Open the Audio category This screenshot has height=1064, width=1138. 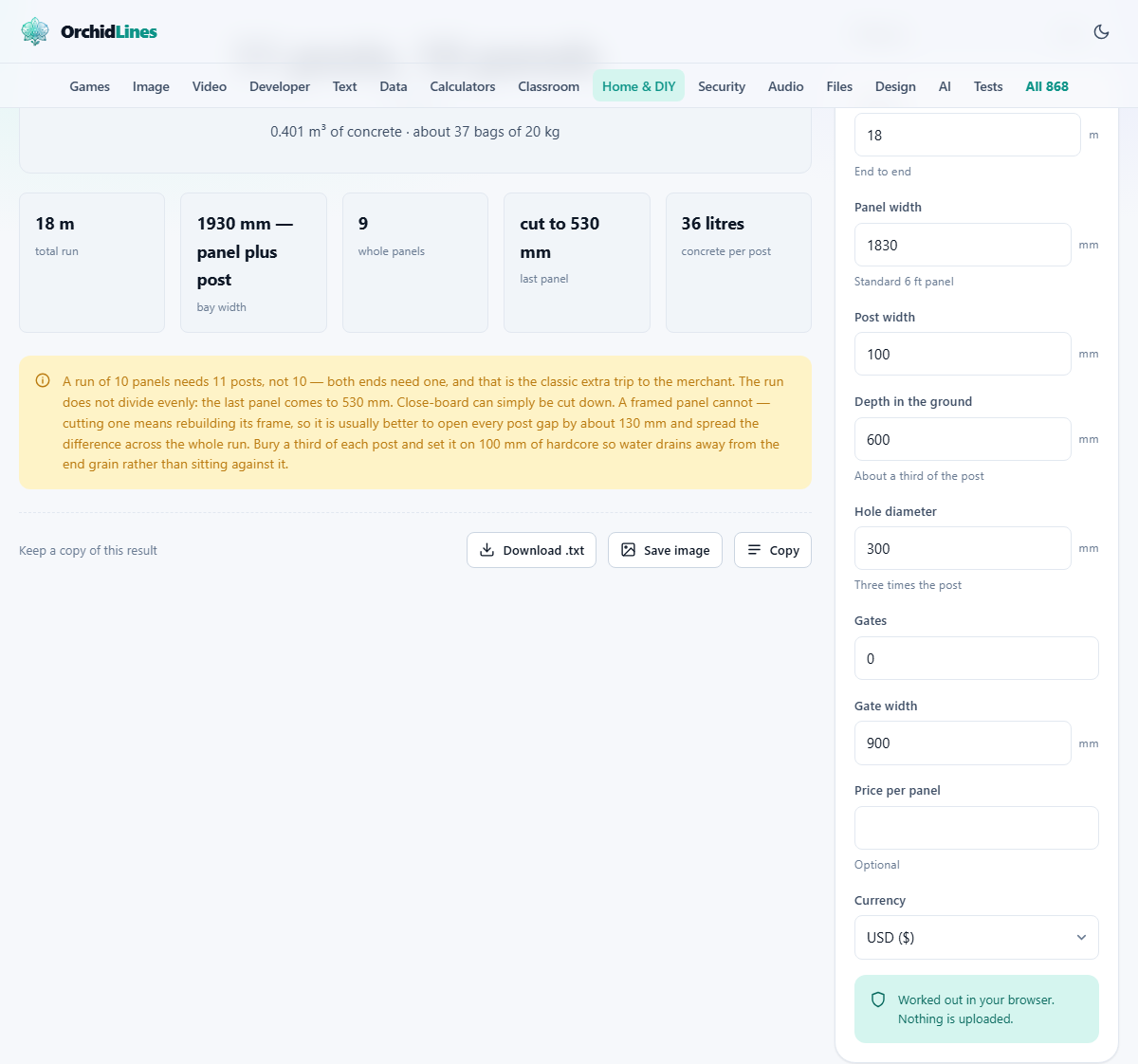tap(786, 86)
